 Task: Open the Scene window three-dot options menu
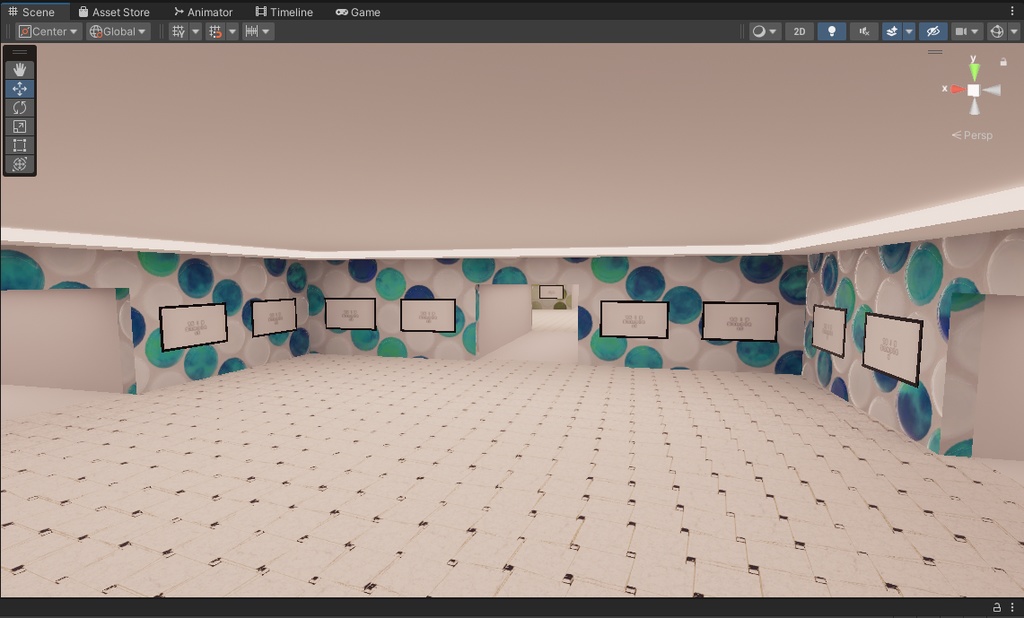(x=1012, y=11)
